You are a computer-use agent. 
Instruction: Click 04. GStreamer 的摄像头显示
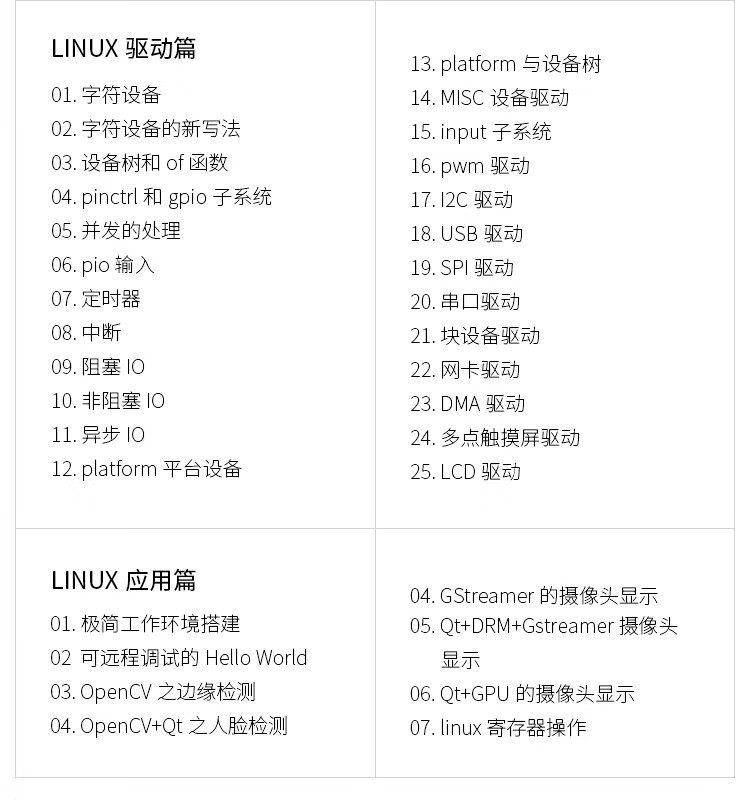pyautogui.click(x=534, y=596)
